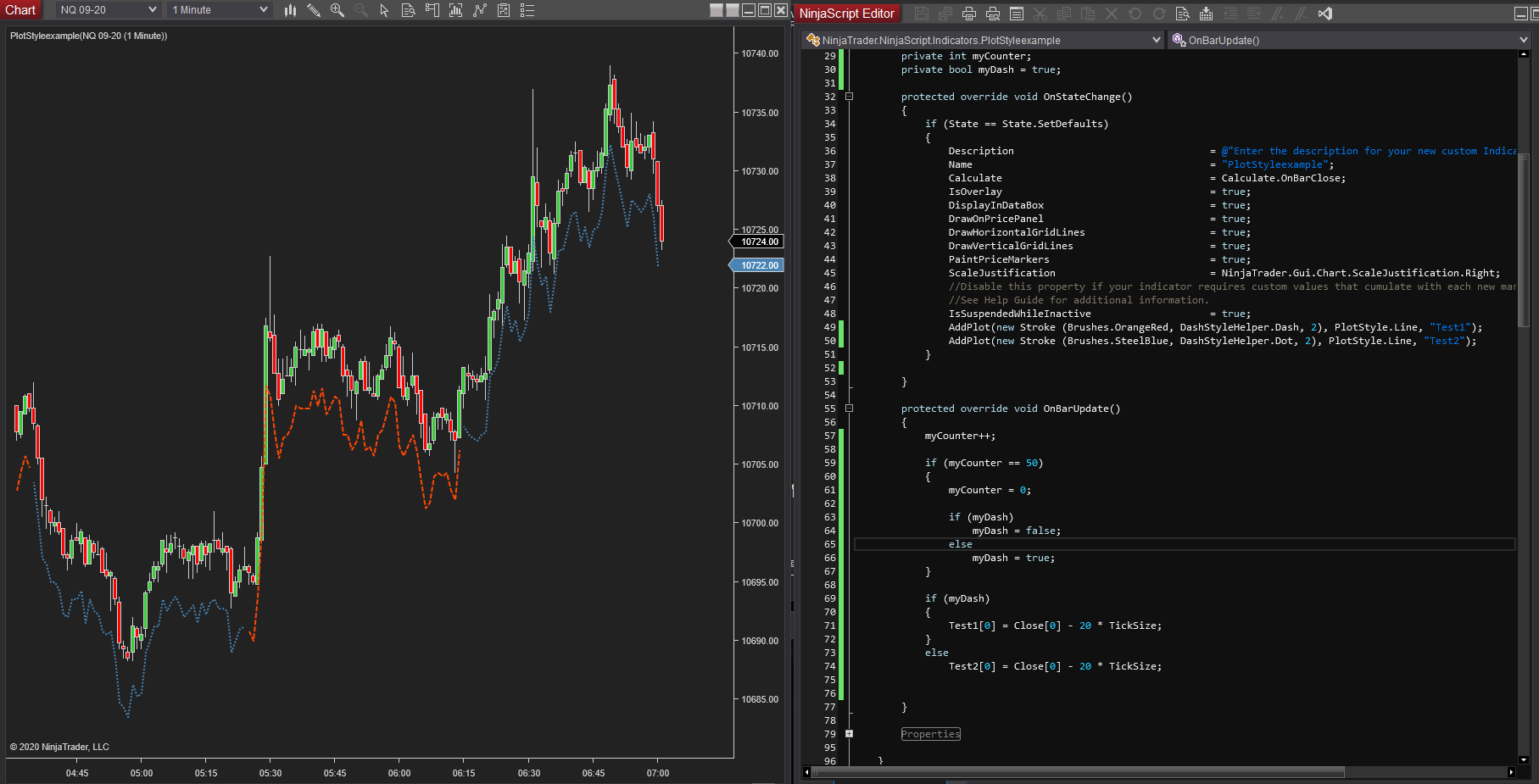
Task: Click the blue 10722.00 price marker
Action: pyautogui.click(x=757, y=265)
